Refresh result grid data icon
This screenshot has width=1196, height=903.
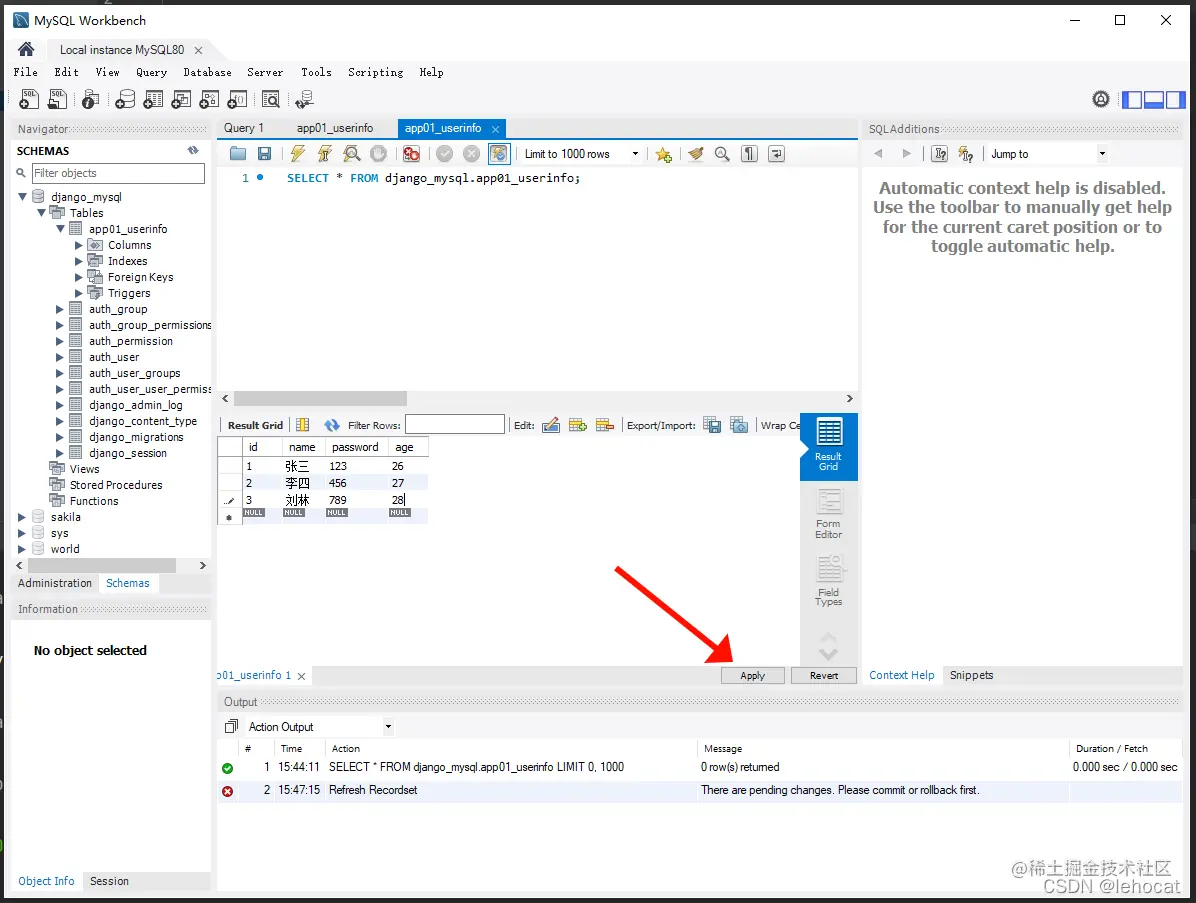[x=332, y=426]
